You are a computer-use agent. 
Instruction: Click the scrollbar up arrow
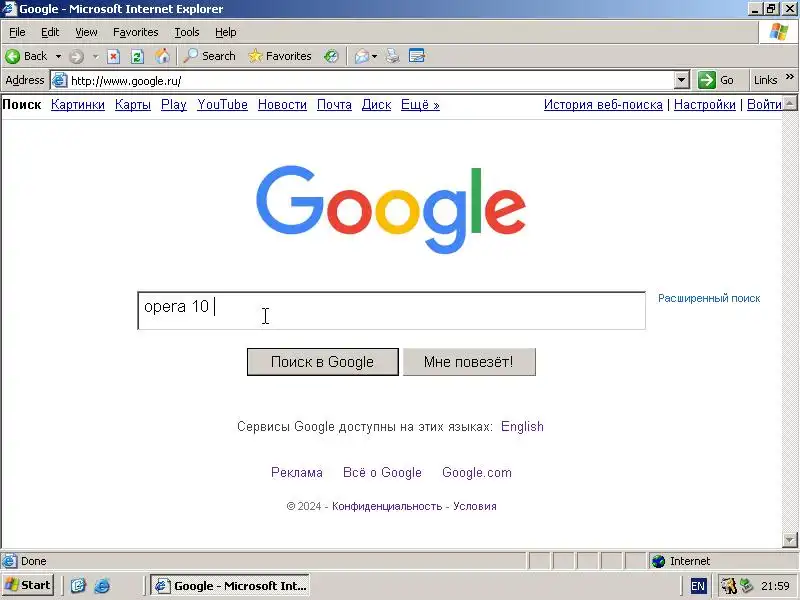(x=789, y=103)
